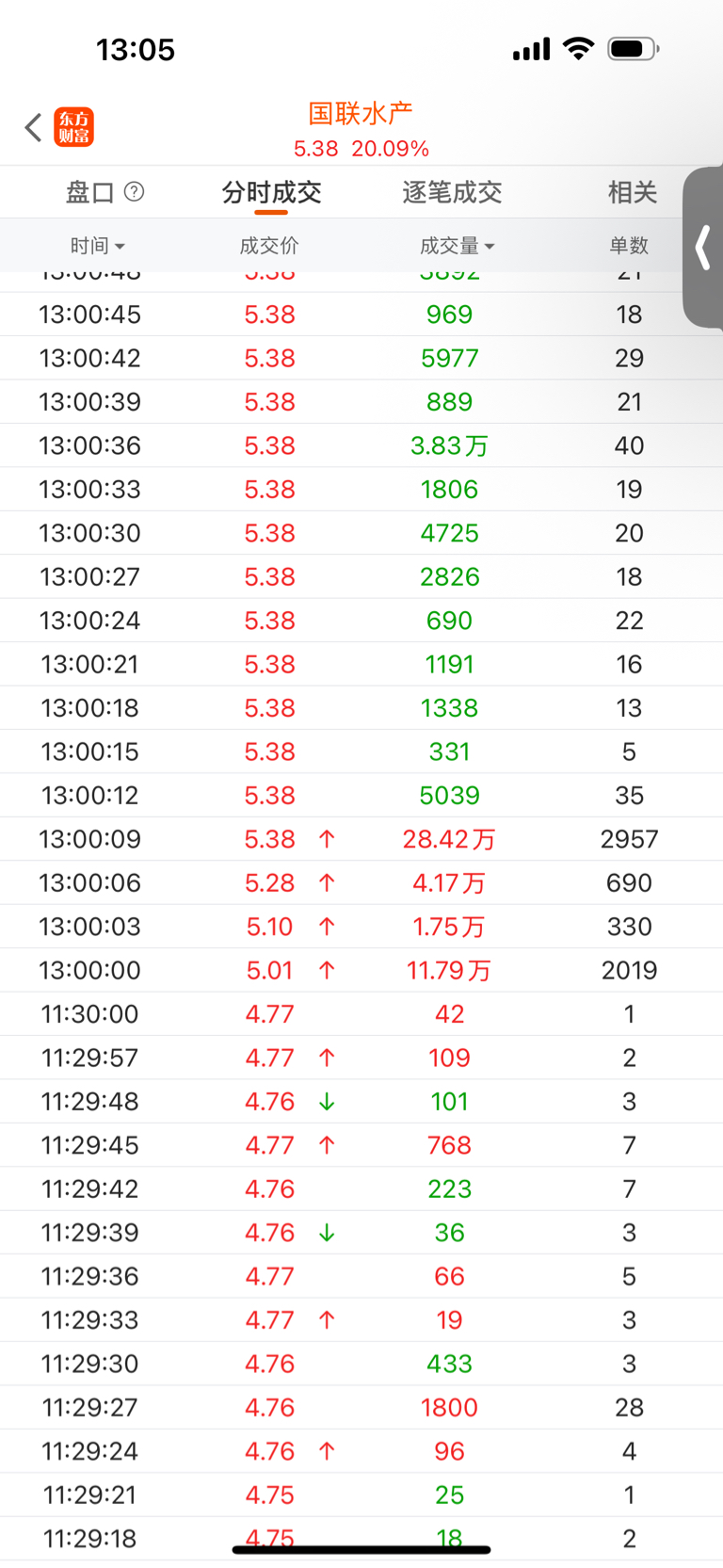Tap the down arrow at 11:29:48 row
Image resolution: width=723 pixels, height=1568 pixels.
tap(327, 1102)
